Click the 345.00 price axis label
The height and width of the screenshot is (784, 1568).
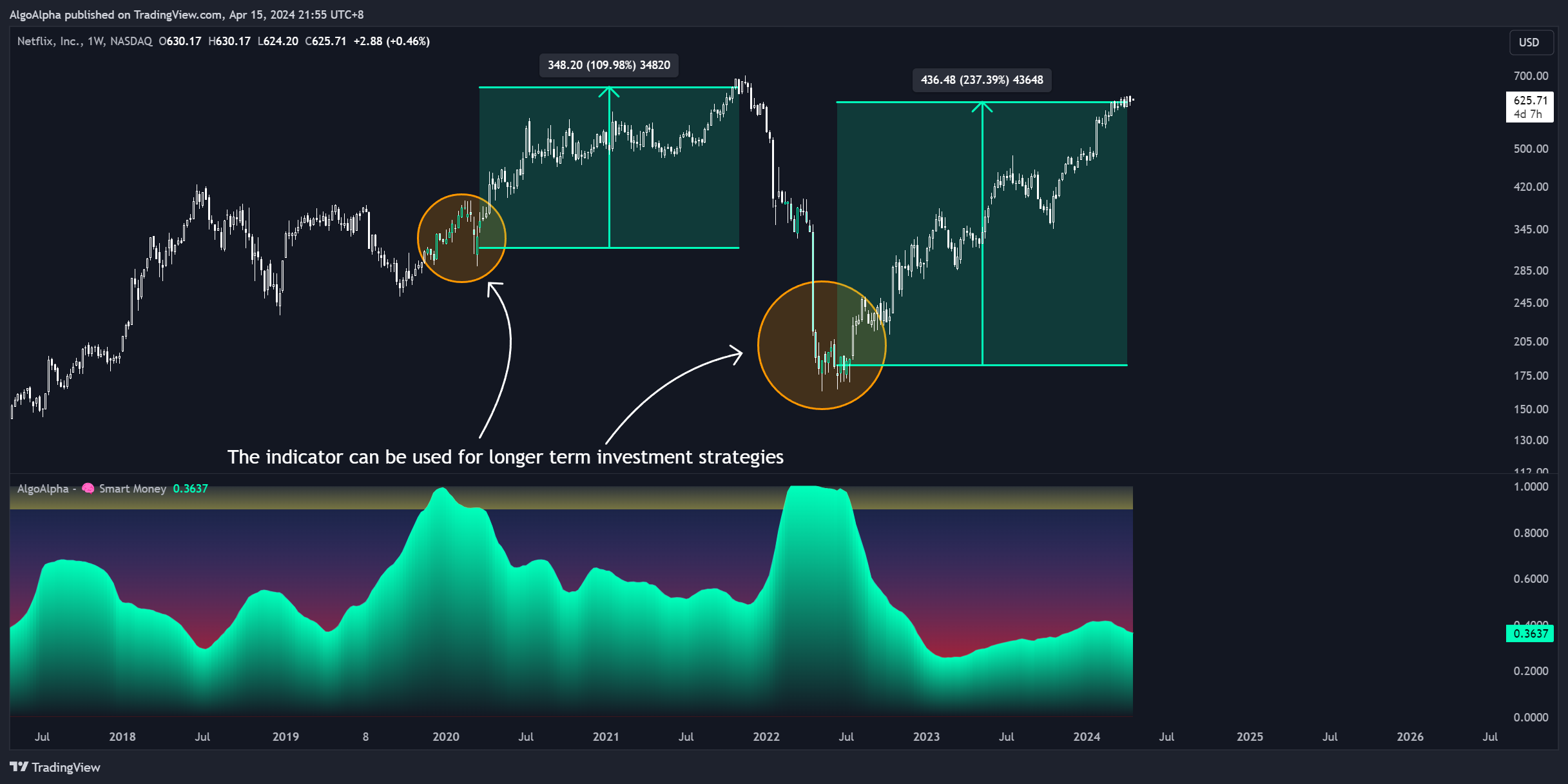[1531, 230]
